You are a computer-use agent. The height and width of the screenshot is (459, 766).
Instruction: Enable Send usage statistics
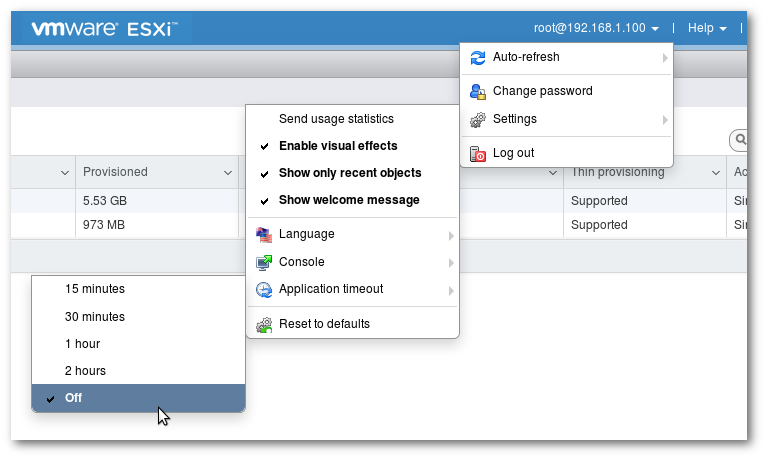tap(336, 119)
